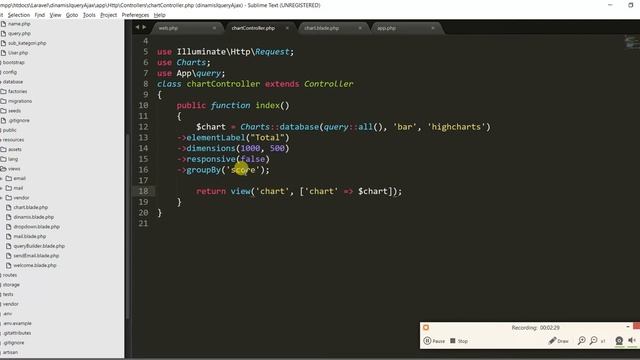Expand the migrations folder

(x=20, y=101)
